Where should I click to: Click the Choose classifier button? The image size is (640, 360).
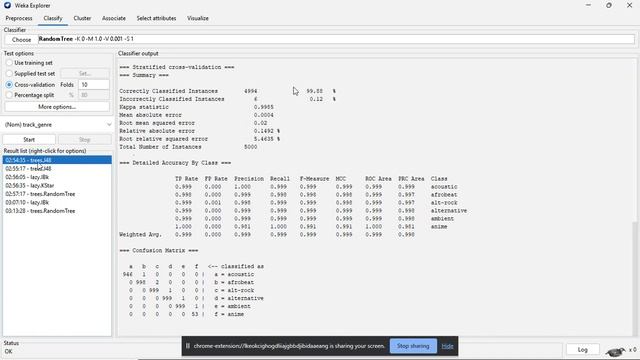[21, 40]
